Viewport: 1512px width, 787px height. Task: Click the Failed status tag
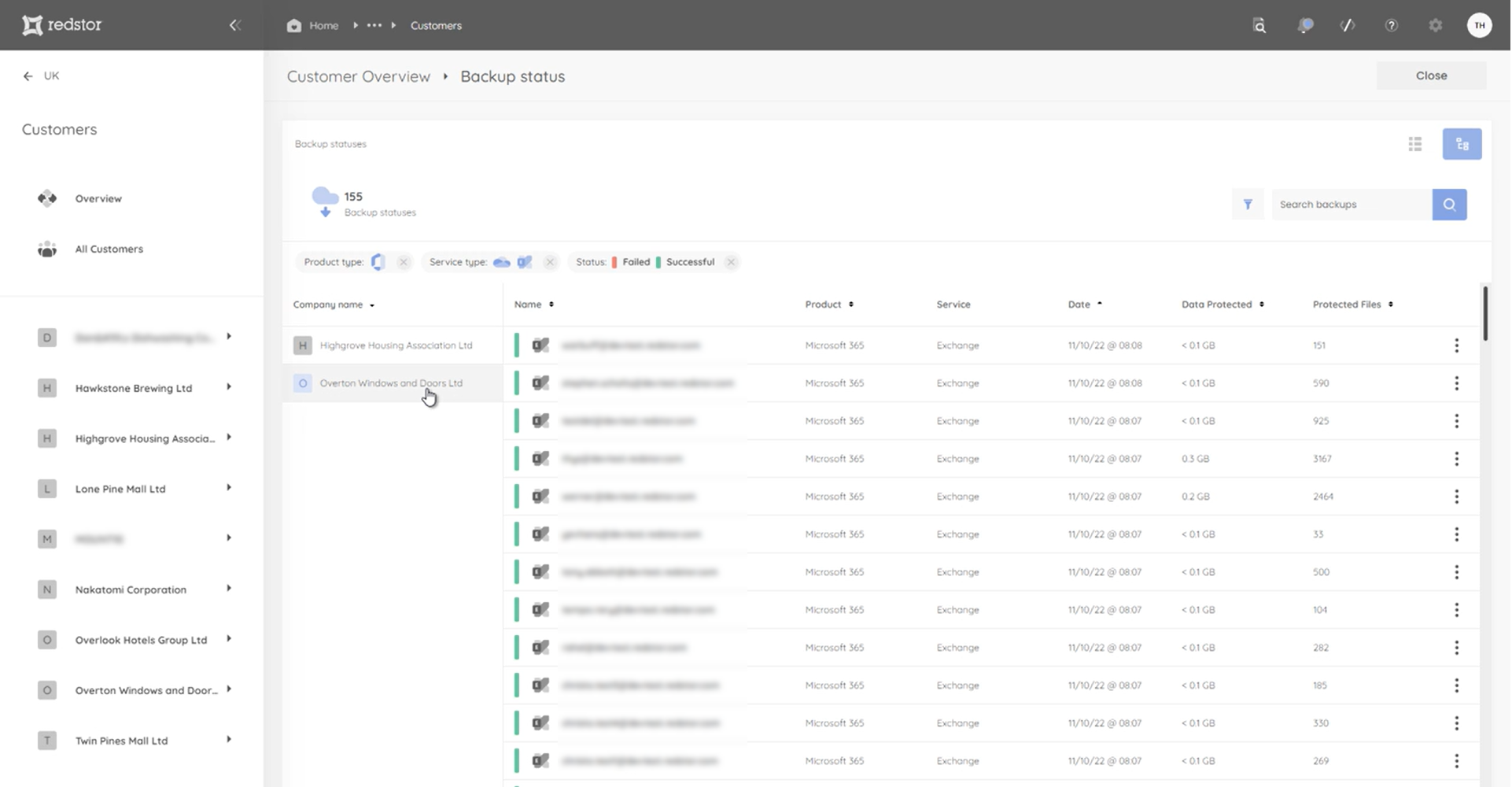point(631,262)
